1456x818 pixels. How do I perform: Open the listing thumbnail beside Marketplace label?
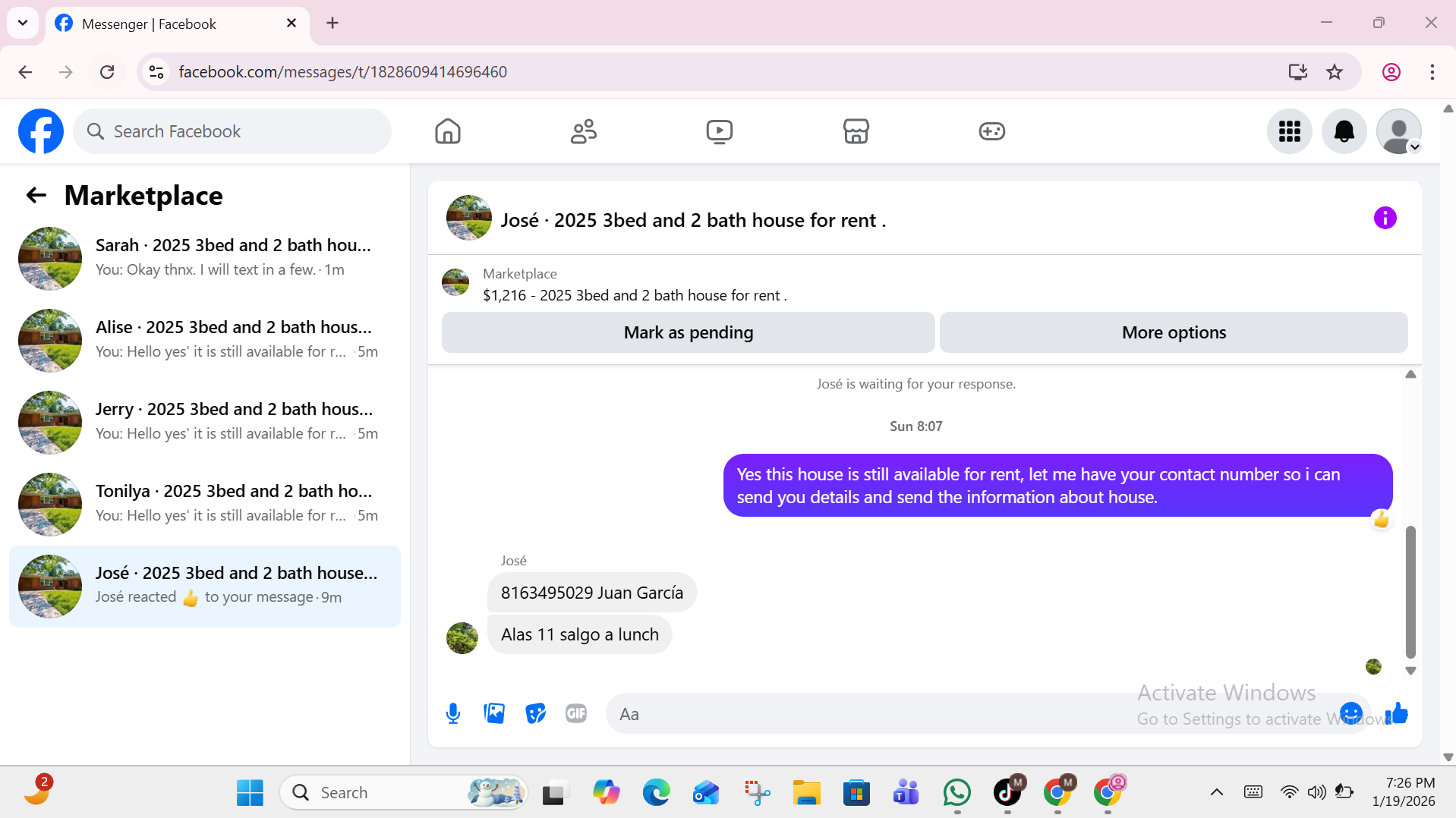coord(455,282)
